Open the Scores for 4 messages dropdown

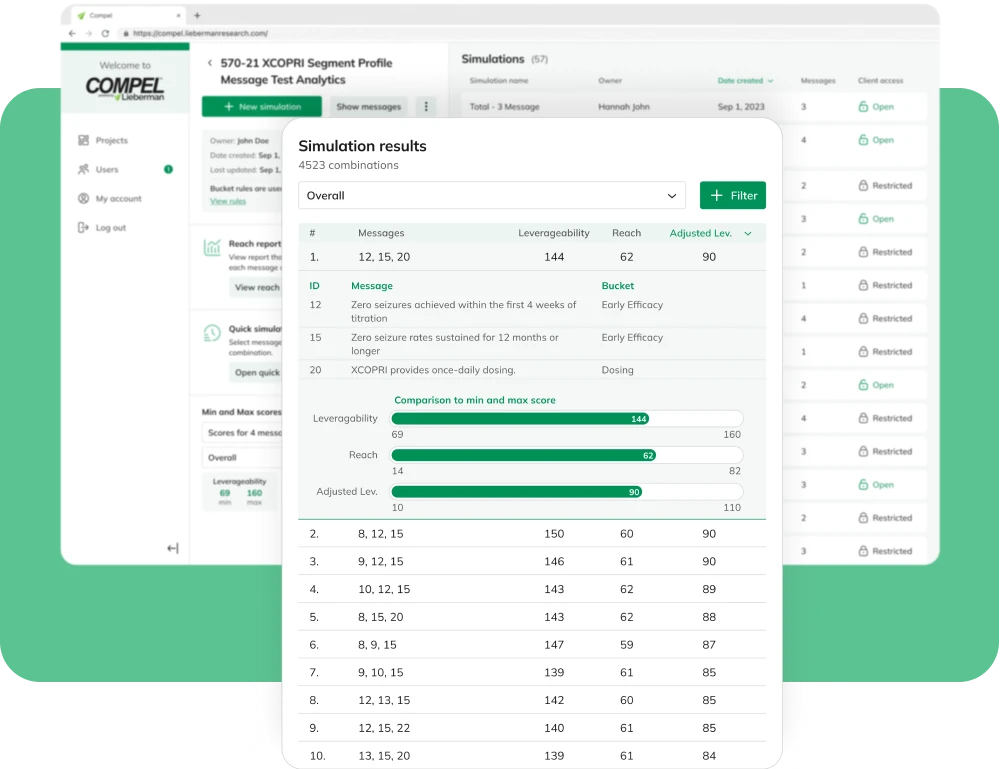tap(244, 432)
